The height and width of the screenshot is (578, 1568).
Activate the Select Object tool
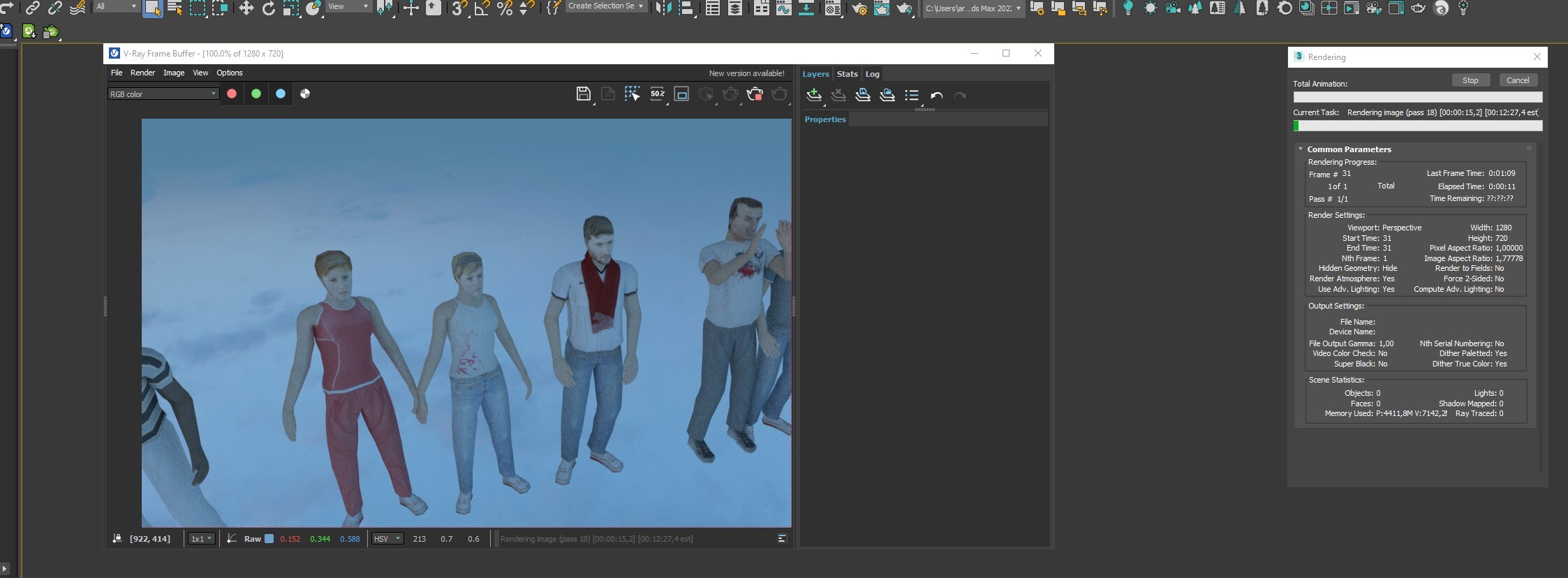pyautogui.click(x=152, y=8)
